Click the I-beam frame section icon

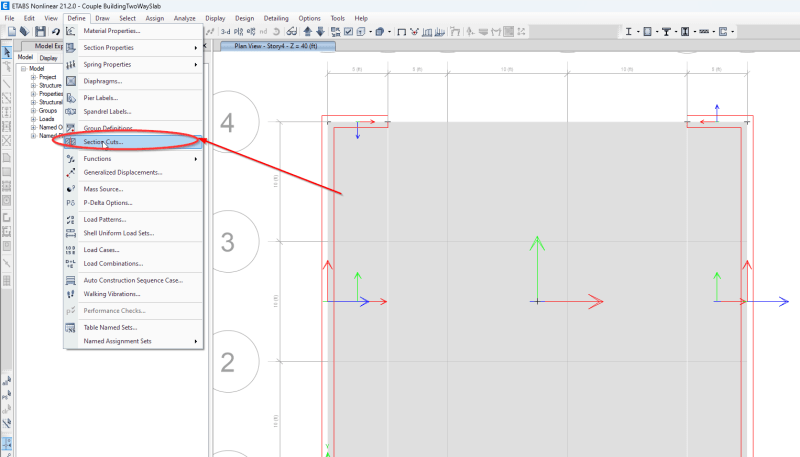coord(629,32)
